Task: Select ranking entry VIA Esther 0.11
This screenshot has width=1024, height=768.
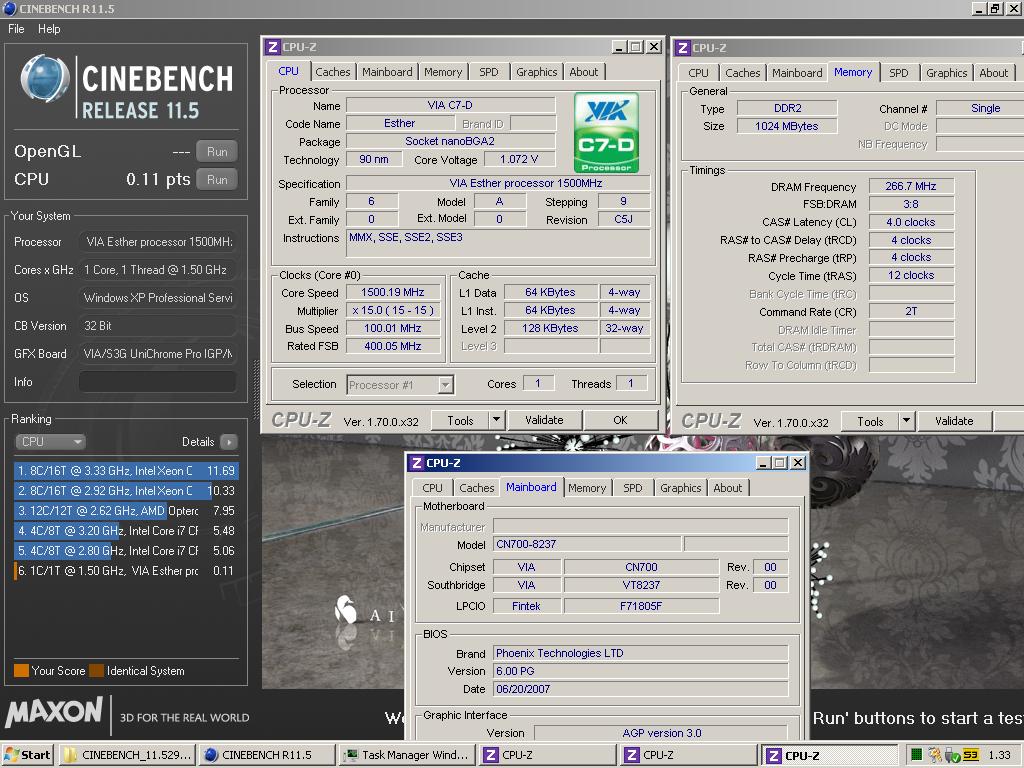Action: tap(126, 571)
